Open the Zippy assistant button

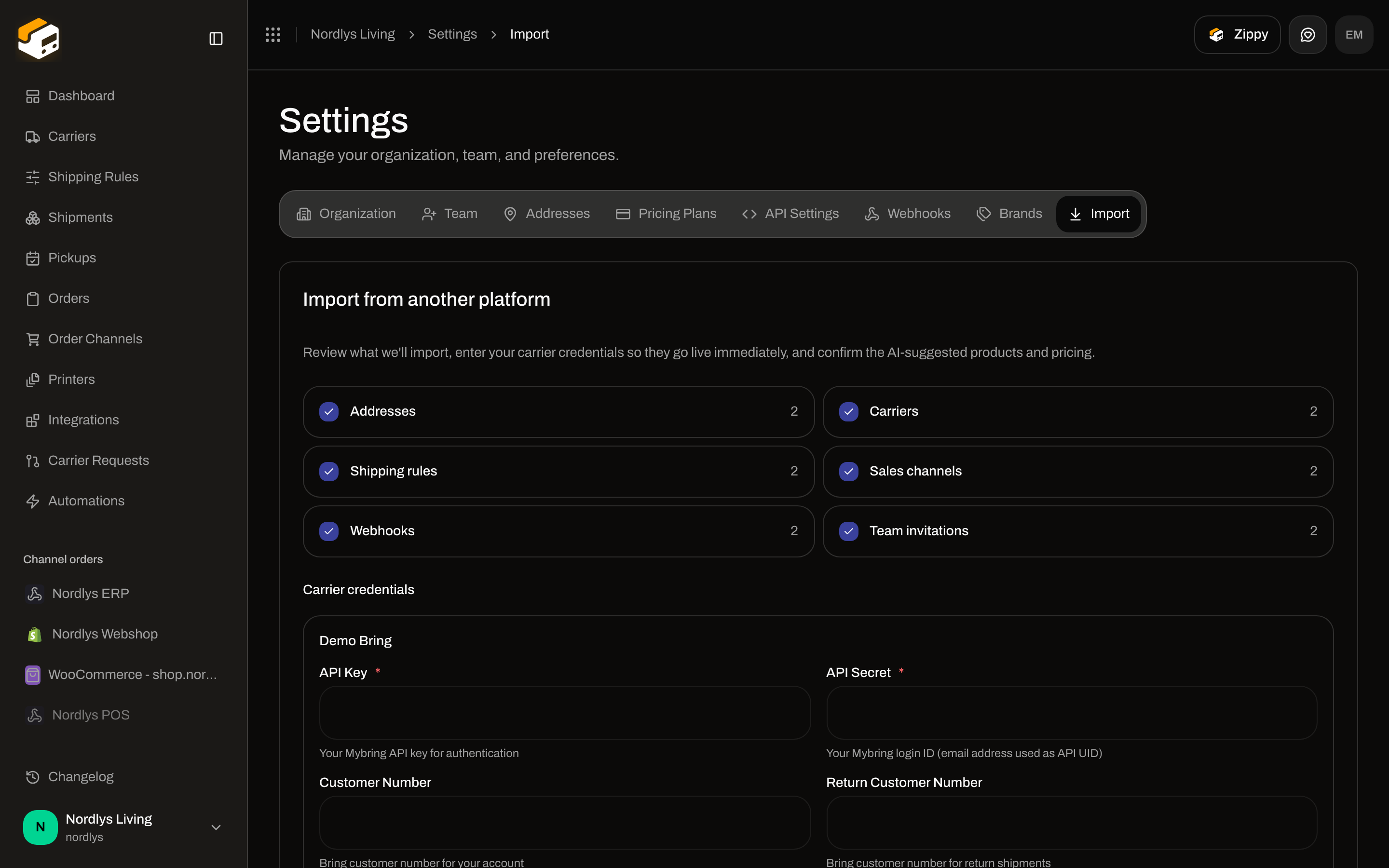(1237, 34)
